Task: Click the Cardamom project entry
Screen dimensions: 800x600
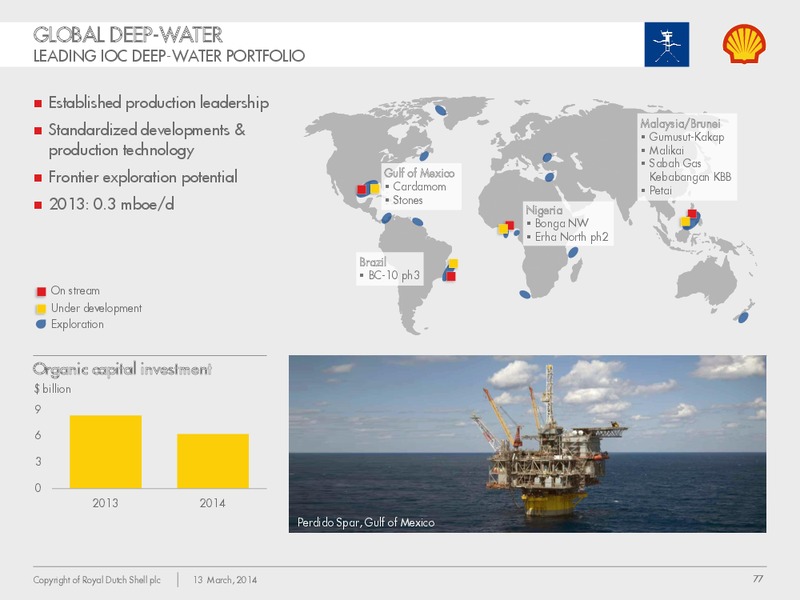Action: click(x=419, y=187)
